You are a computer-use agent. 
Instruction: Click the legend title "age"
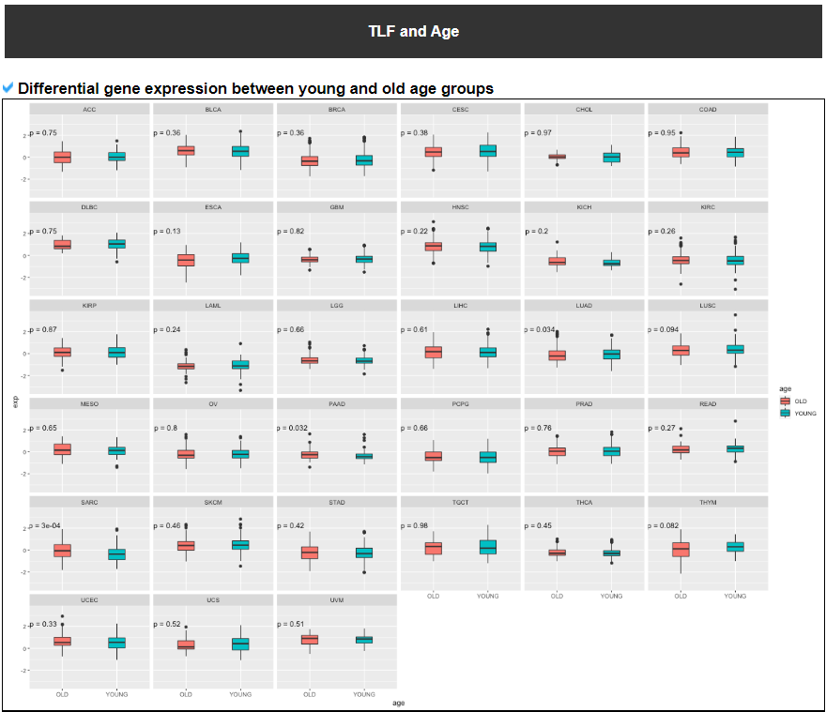(785, 389)
